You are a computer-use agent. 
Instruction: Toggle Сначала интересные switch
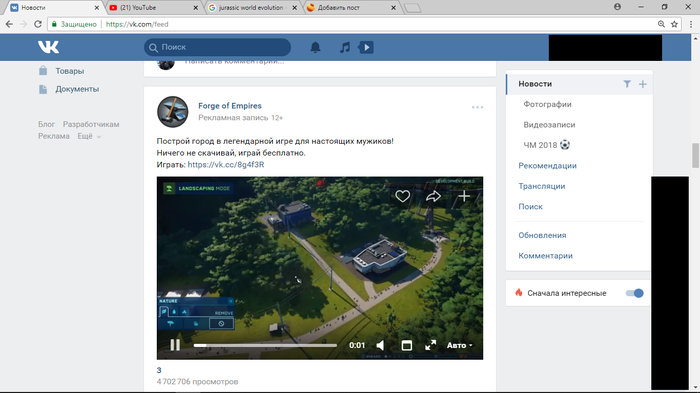(x=634, y=293)
